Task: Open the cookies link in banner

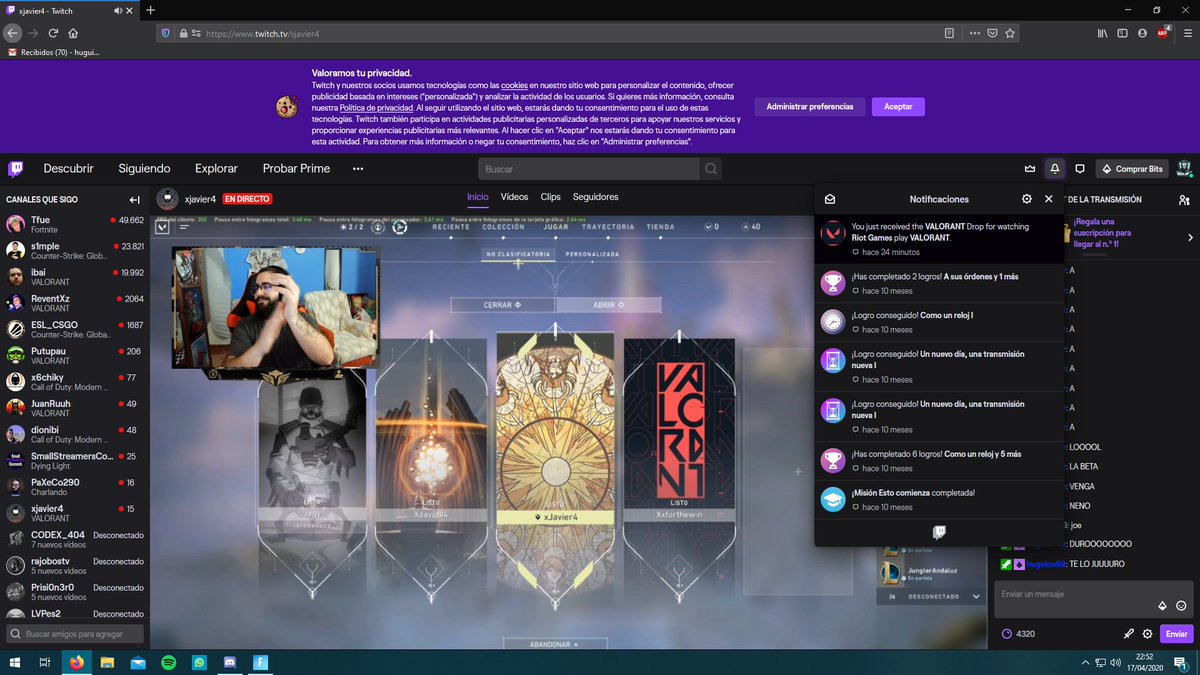Action: point(514,86)
